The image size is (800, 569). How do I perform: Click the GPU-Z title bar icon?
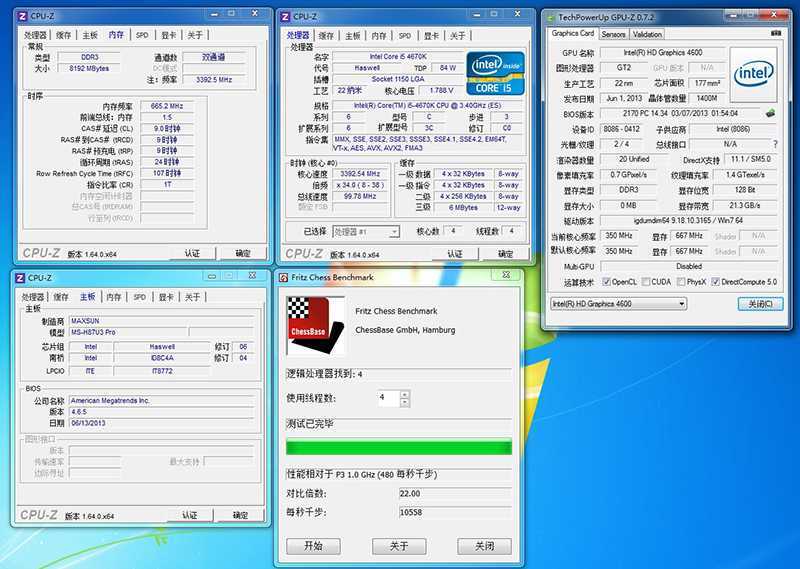click(551, 17)
